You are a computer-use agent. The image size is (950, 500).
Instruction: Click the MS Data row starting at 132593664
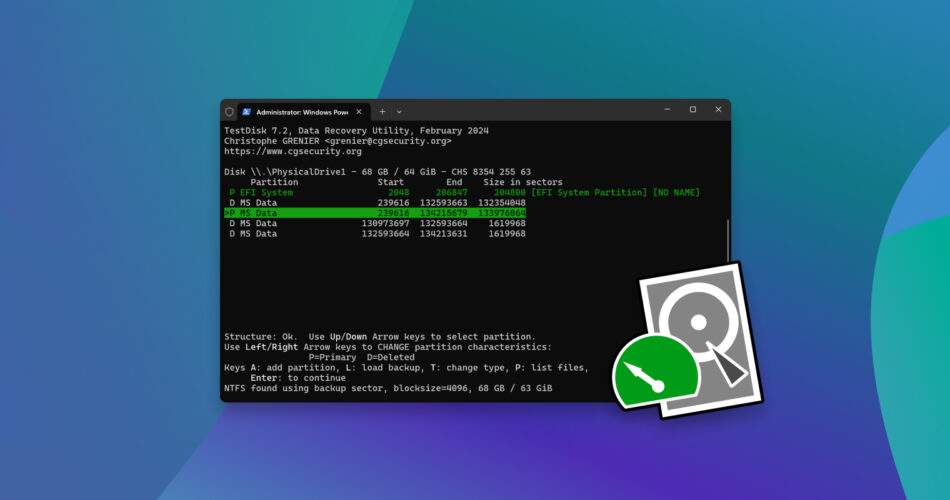[x=375, y=234]
